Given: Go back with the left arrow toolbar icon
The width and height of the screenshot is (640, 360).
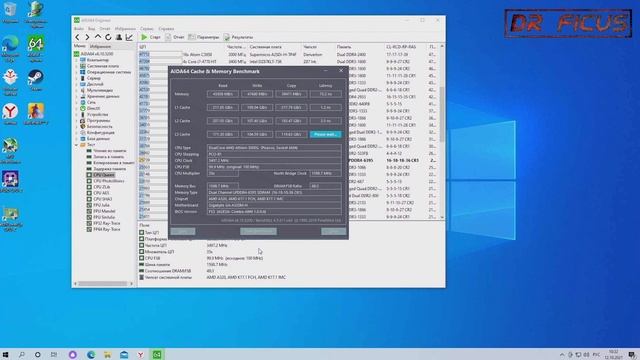Looking at the screenshot, I should 77,37.
